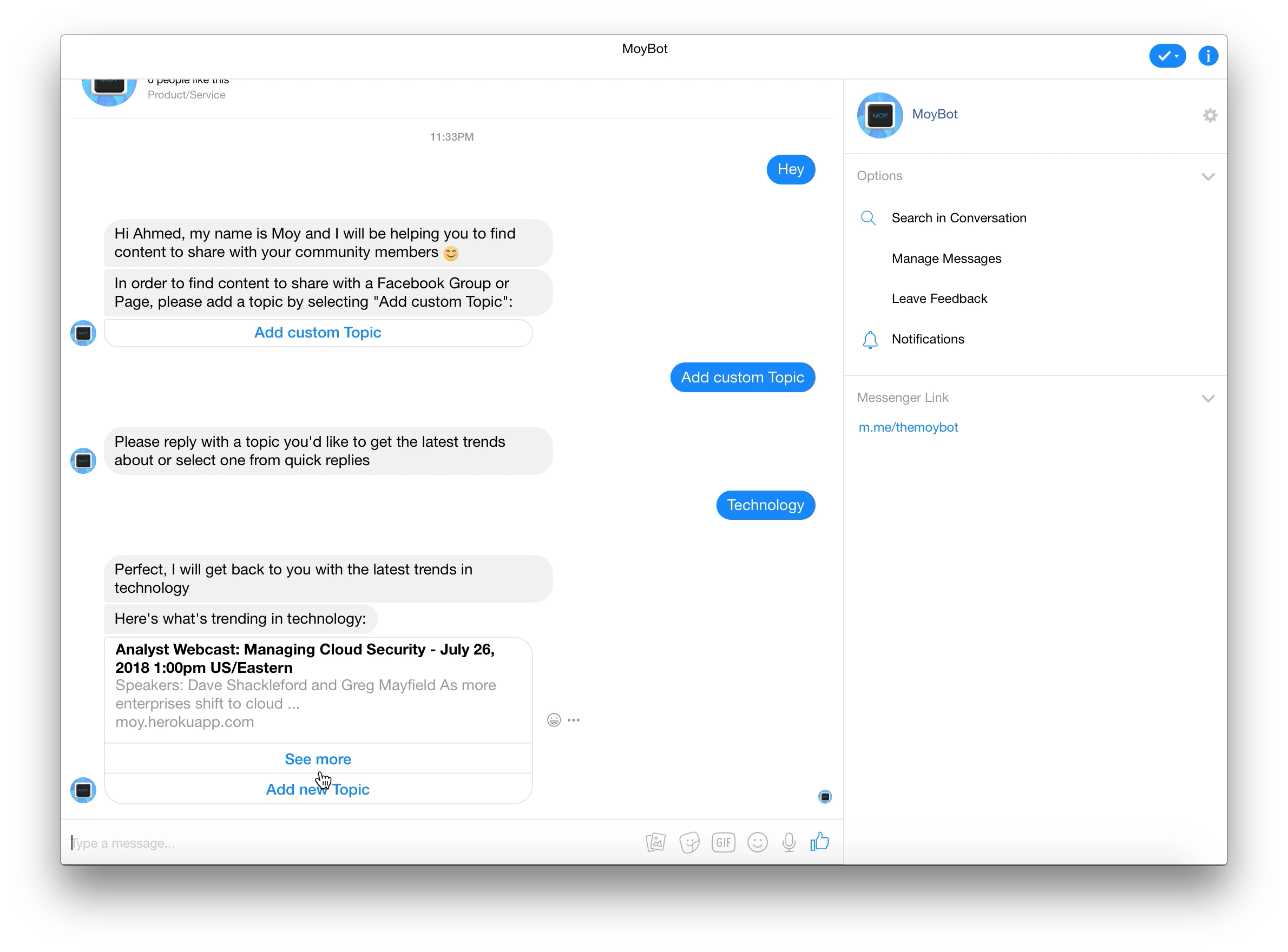1288x952 pixels.
Task: Open the gear settings next to MoyBot
Action: 1210,115
